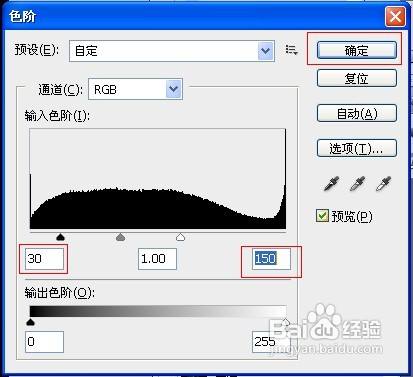Click the input black point slider
This screenshot has height=377, width=413.
pos(60,237)
